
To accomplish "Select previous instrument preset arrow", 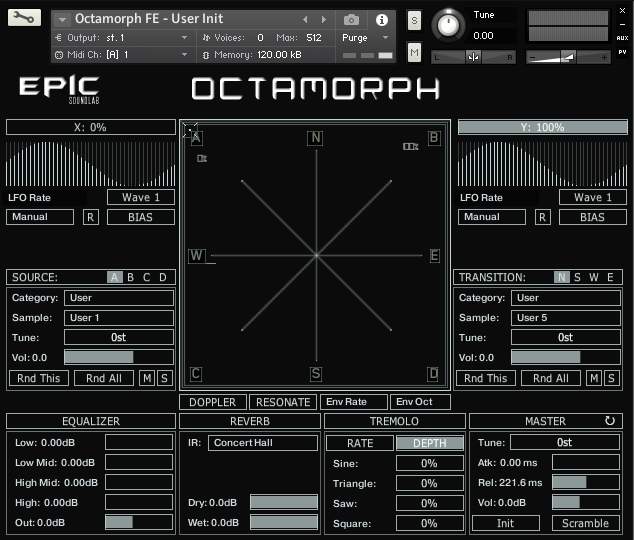I will point(306,19).
